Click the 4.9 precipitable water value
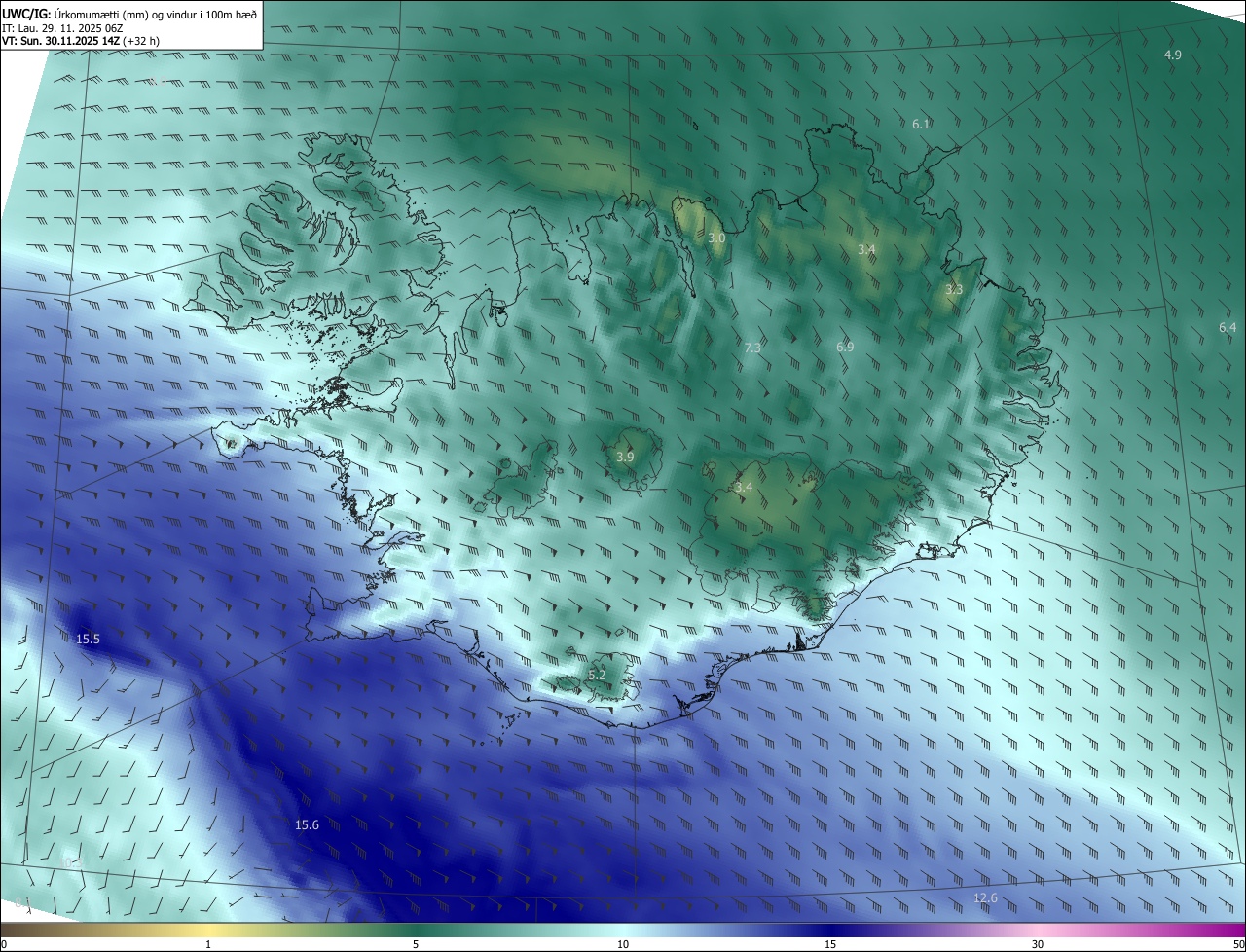1246x952 pixels. coord(1173,55)
